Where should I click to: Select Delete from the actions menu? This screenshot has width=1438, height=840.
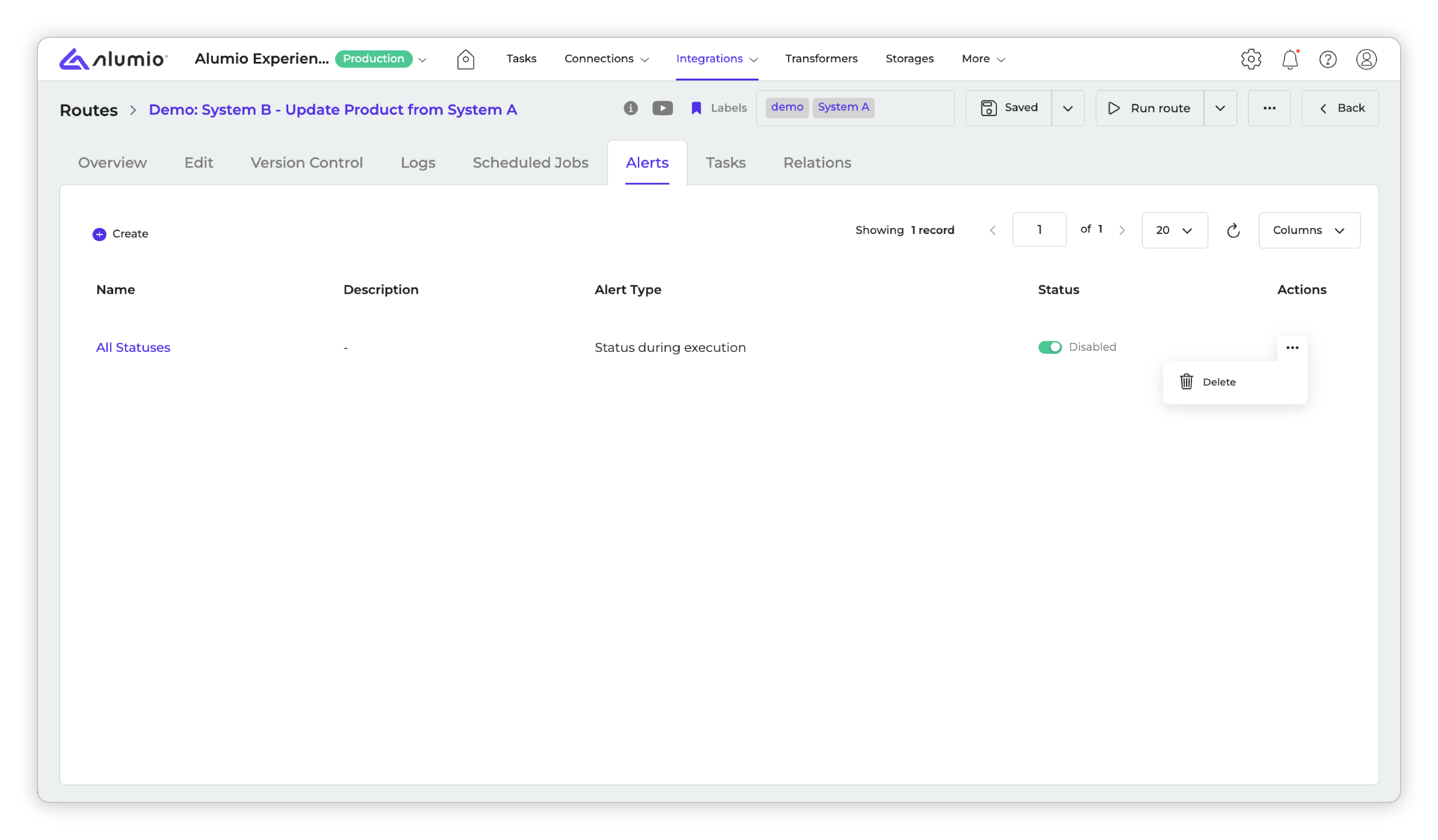pyautogui.click(x=1218, y=382)
